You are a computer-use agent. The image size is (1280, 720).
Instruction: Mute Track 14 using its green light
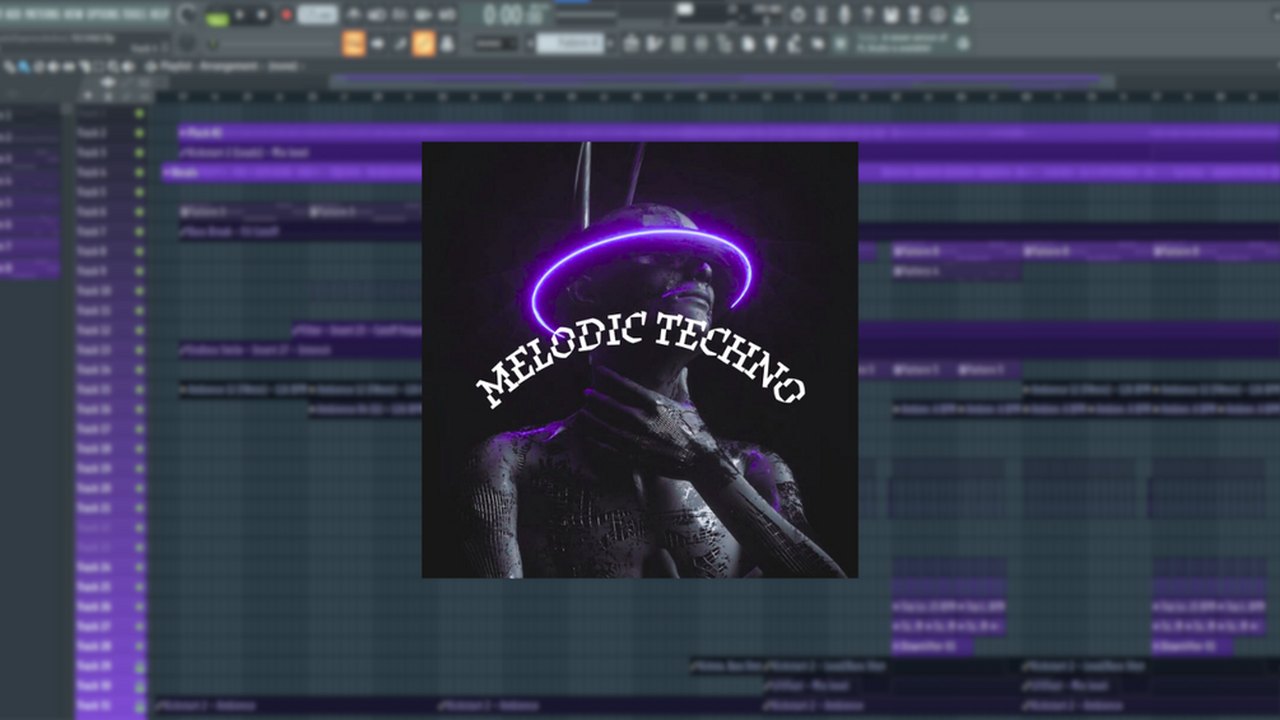click(x=139, y=370)
